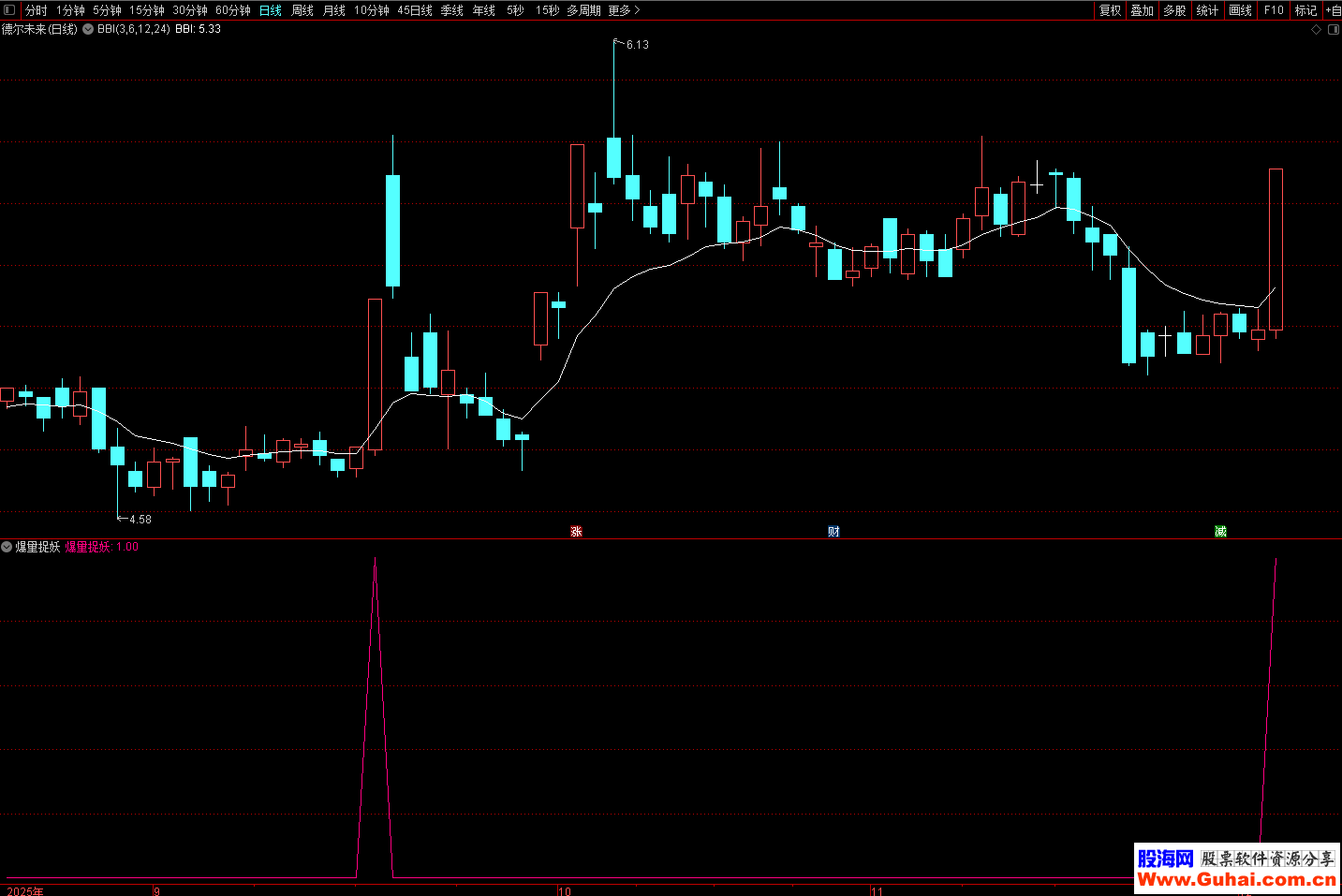Toggle the right side panel icon
This screenshot has width=1342, height=896.
[1333, 30]
